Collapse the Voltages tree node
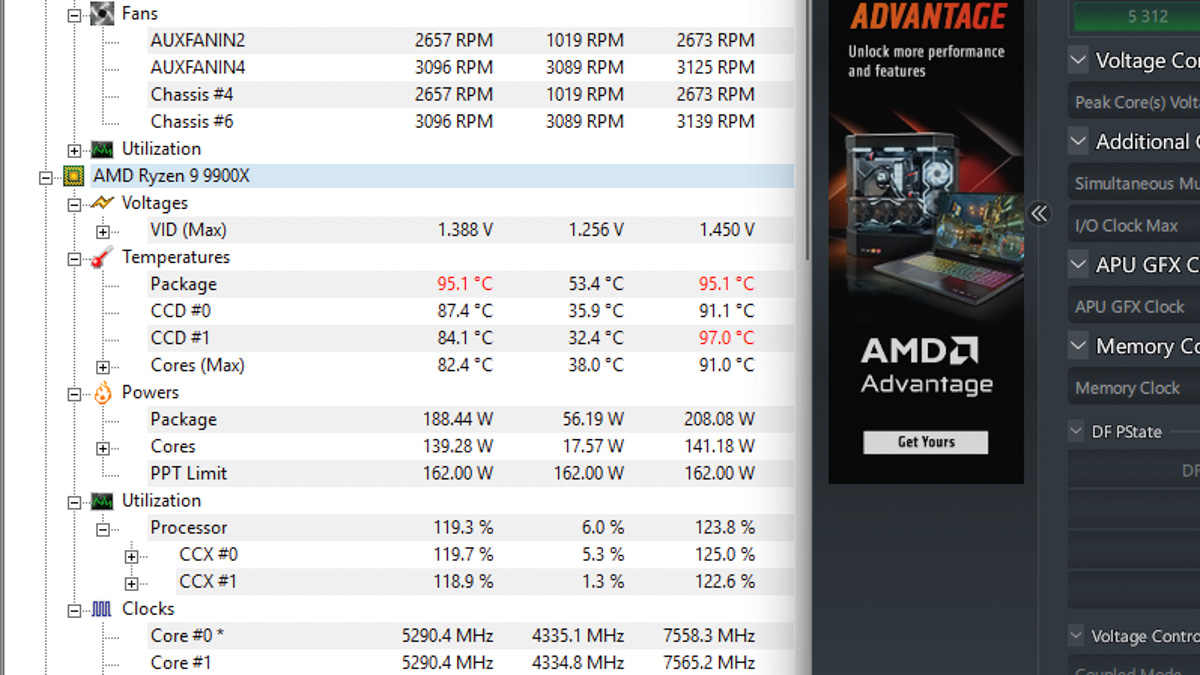The image size is (1200, 675). click(74, 204)
